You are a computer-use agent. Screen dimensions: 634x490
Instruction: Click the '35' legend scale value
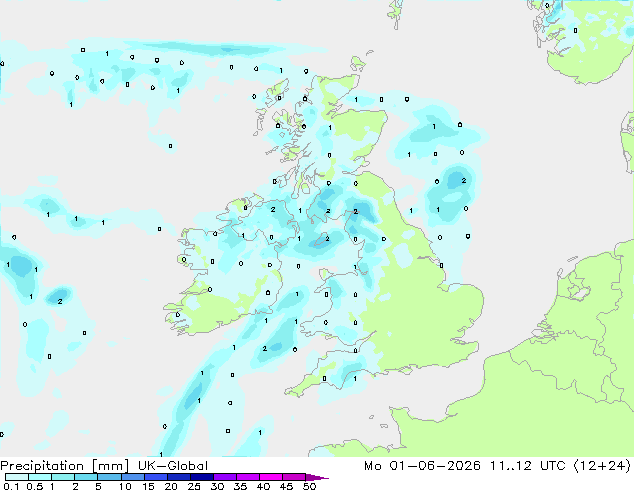coord(240,486)
